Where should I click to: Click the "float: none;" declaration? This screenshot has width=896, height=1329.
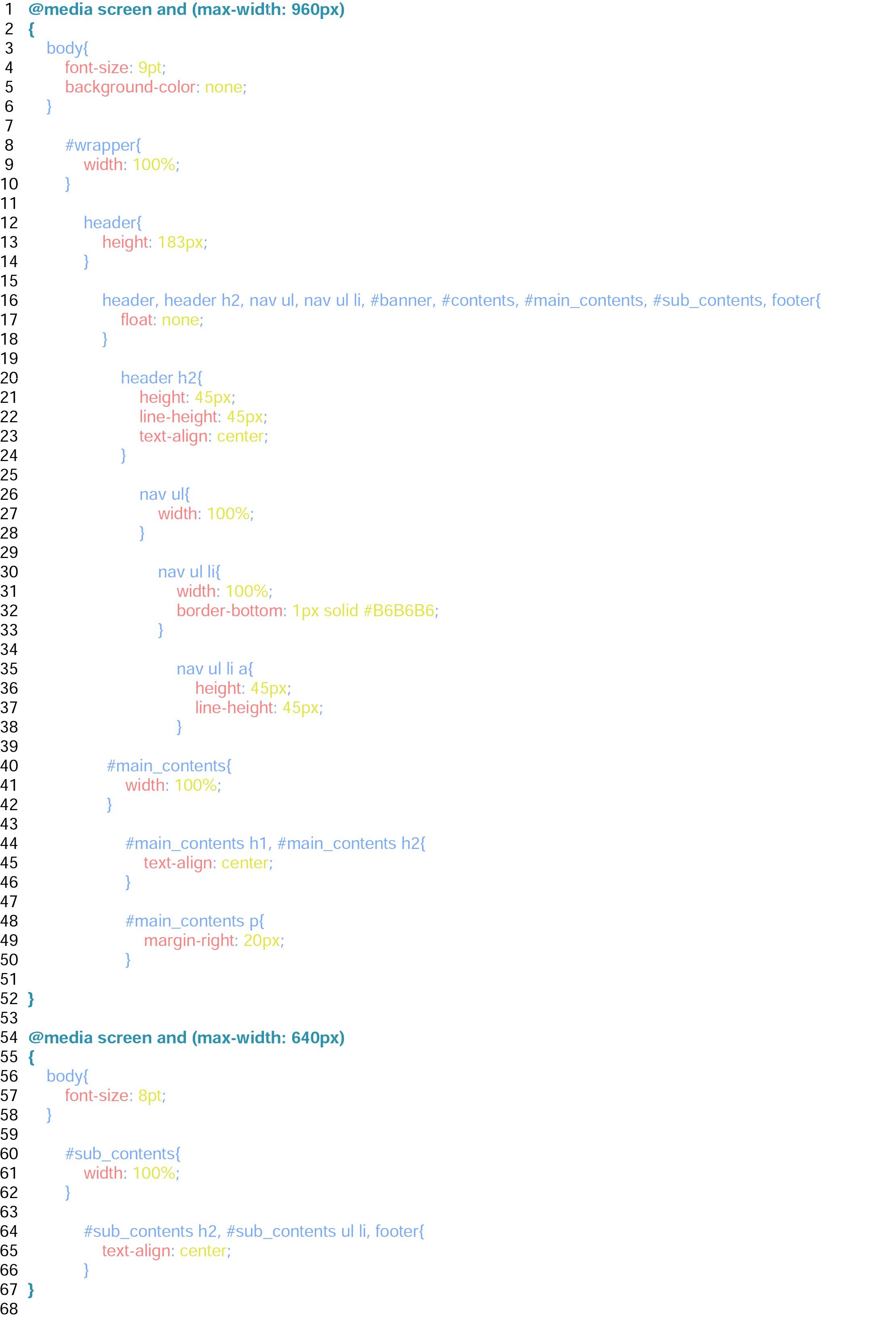[162, 320]
